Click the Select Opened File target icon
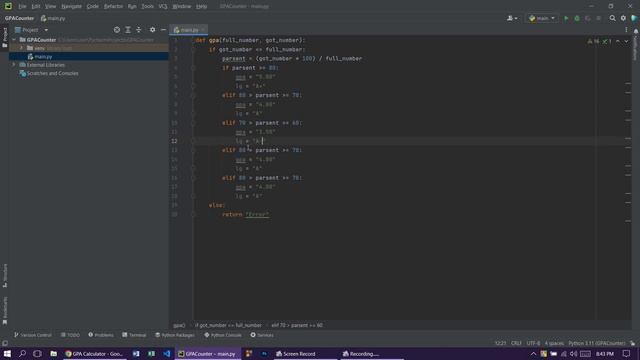The height and width of the screenshot is (360, 640). 117,30
